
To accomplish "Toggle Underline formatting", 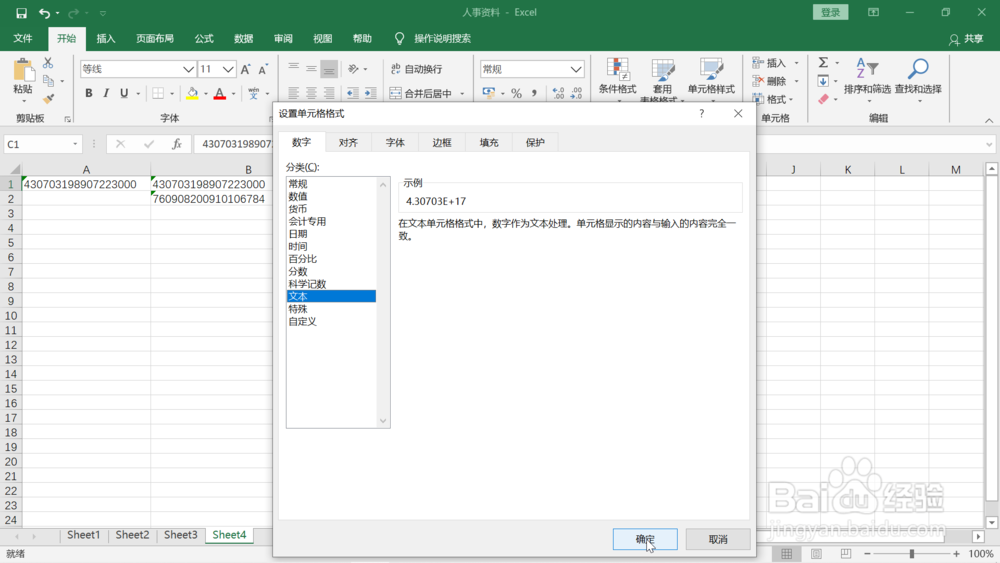I will (x=124, y=93).
